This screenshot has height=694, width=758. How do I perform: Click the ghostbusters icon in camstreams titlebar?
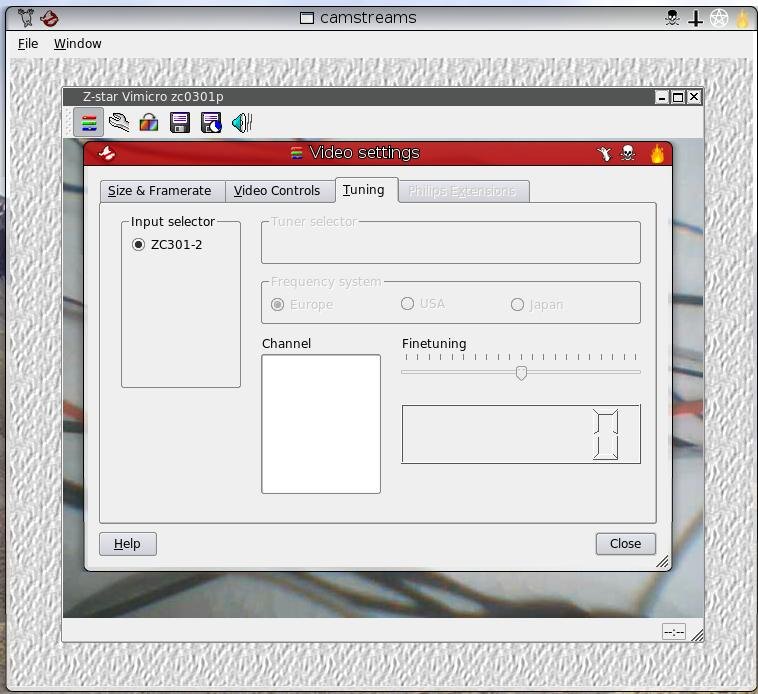(49, 18)
